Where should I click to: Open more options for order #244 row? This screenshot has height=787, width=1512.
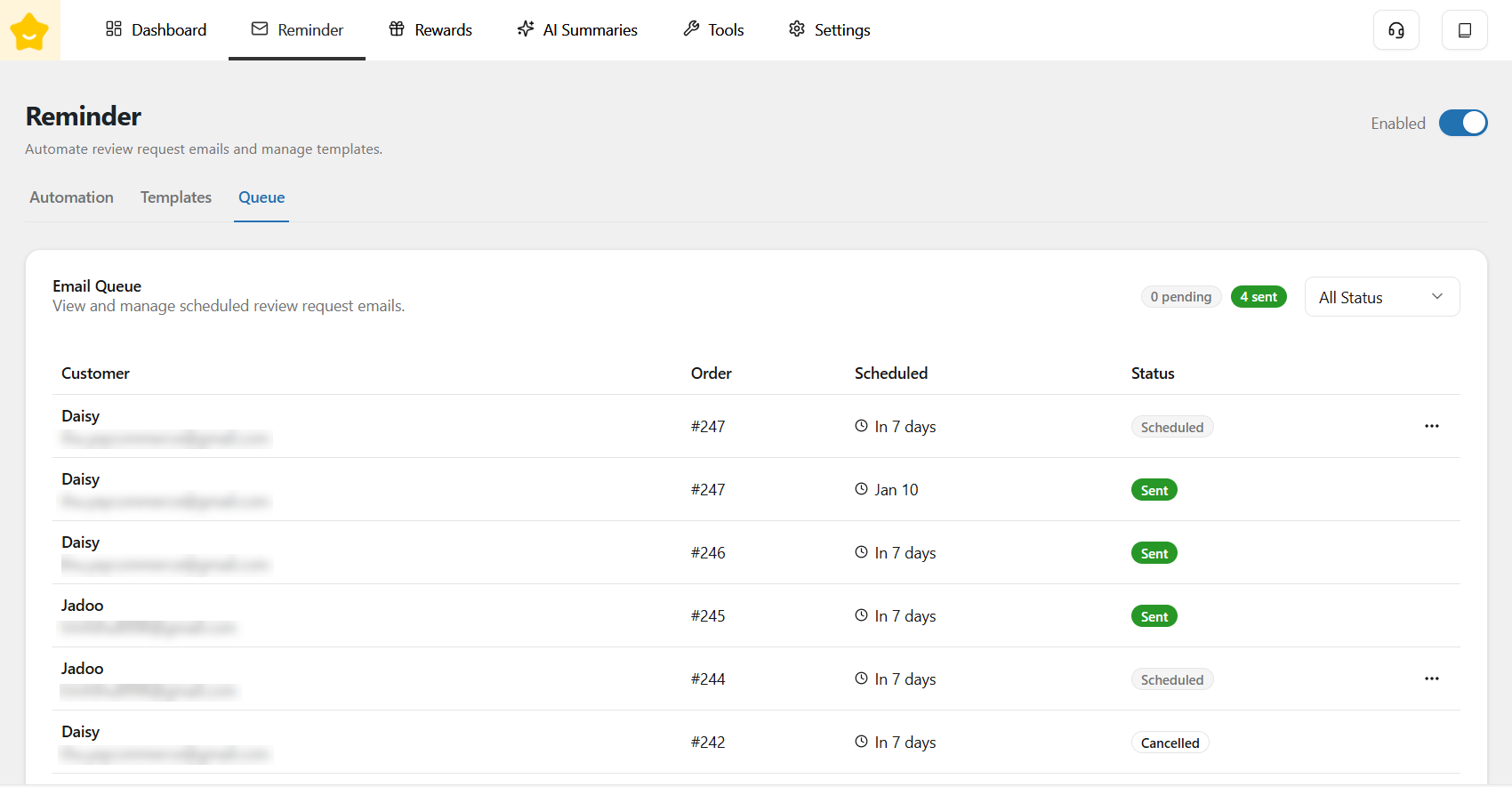click(x=1431, y=679)
